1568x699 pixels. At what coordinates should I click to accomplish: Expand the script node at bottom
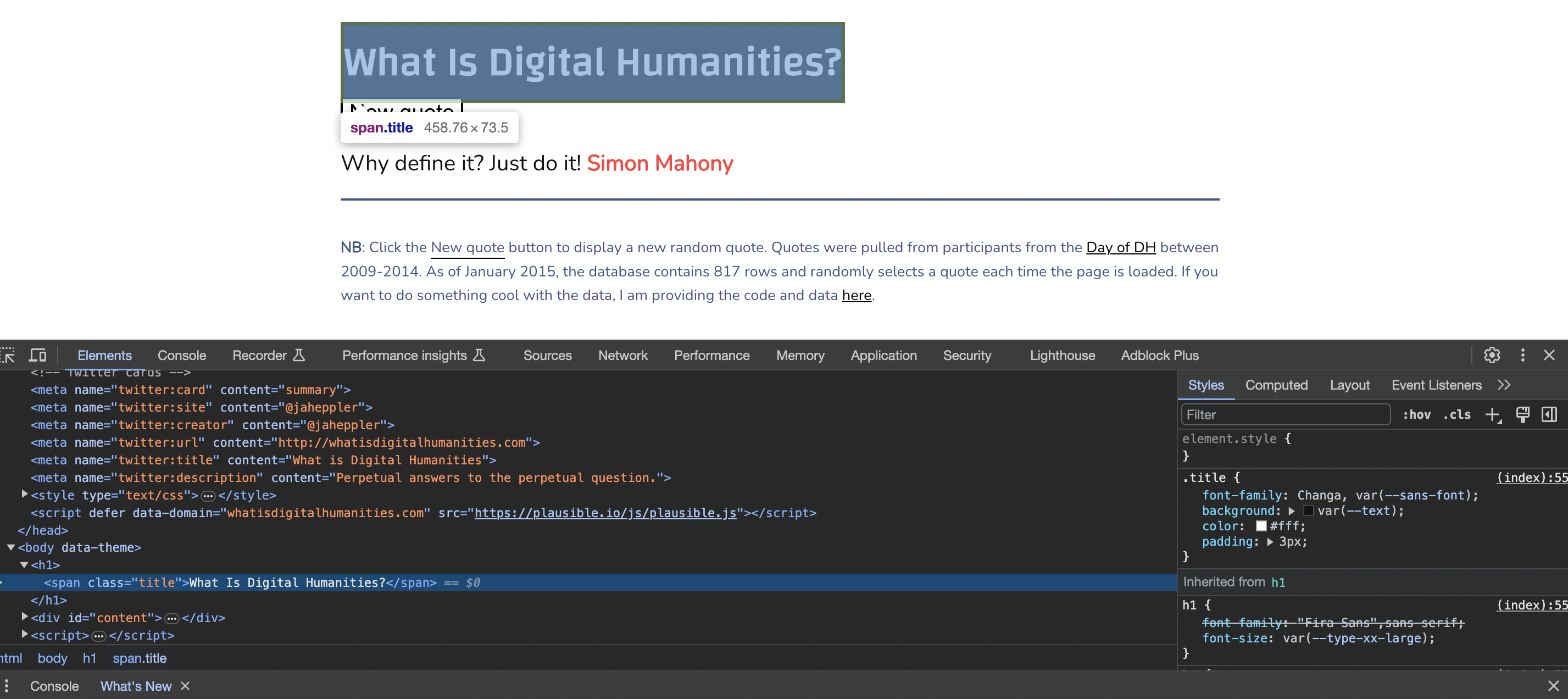(24, 635)
